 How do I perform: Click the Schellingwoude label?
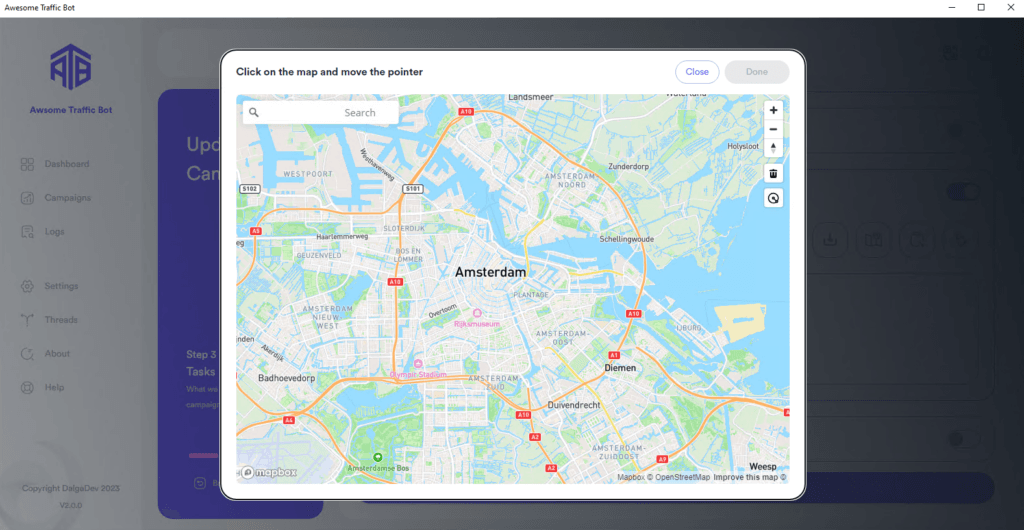click(x=627, y=240)
